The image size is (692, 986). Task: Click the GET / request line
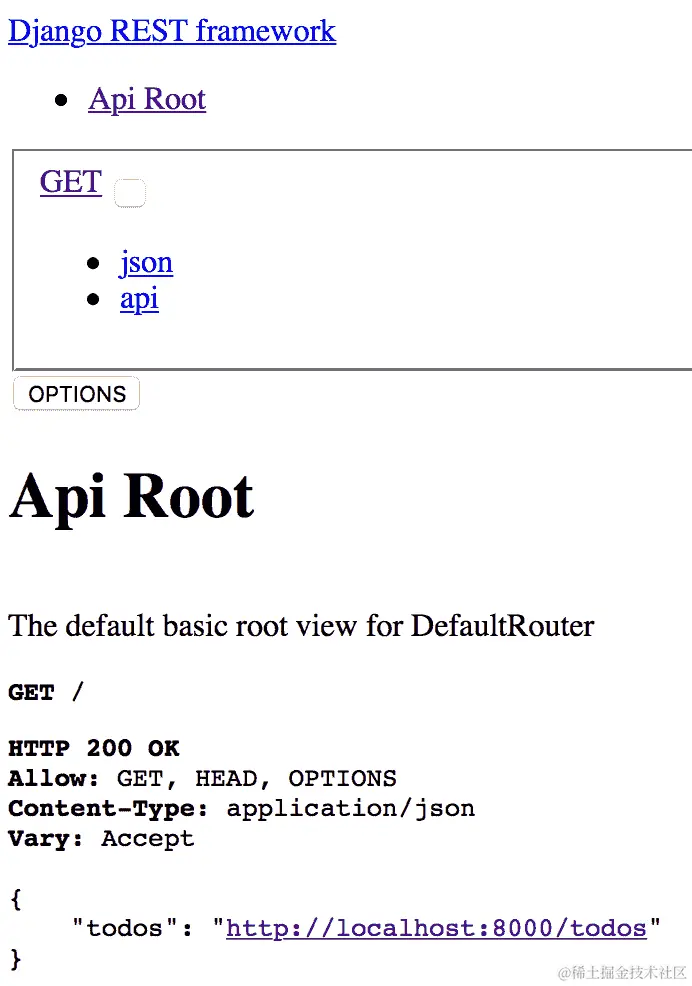(45, 692)
